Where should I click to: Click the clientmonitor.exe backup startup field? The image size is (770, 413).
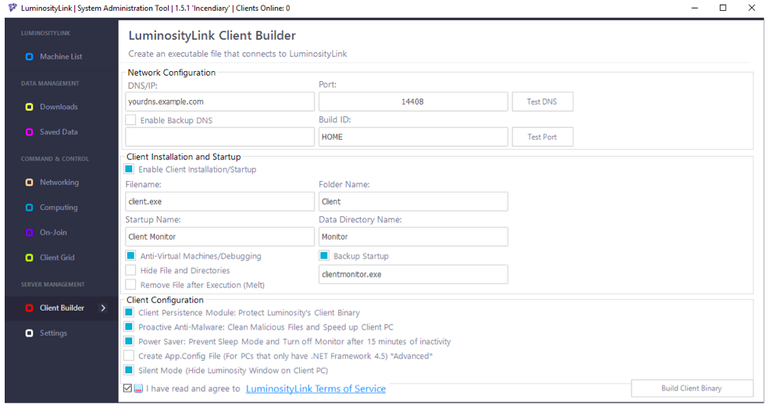click(x=413, y=274)
